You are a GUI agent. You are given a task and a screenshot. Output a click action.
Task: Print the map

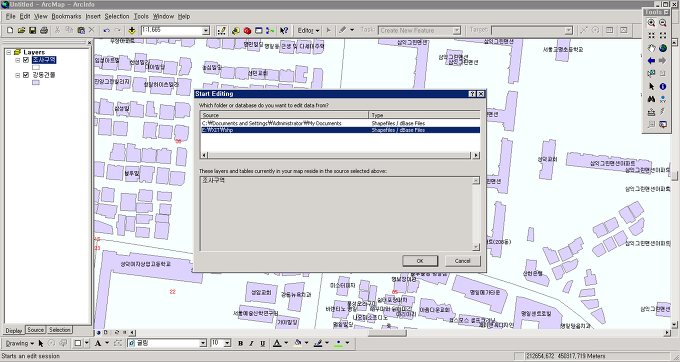(x=44, y=30)
